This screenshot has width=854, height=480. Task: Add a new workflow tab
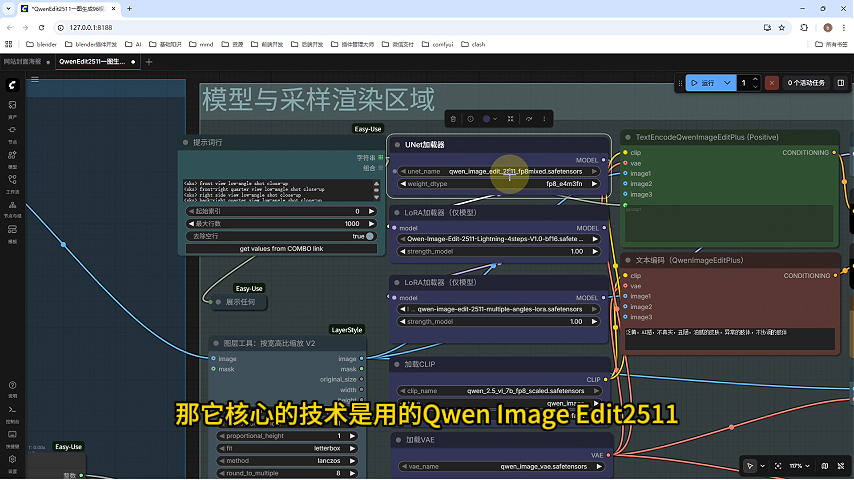click(x=149, y=62)
